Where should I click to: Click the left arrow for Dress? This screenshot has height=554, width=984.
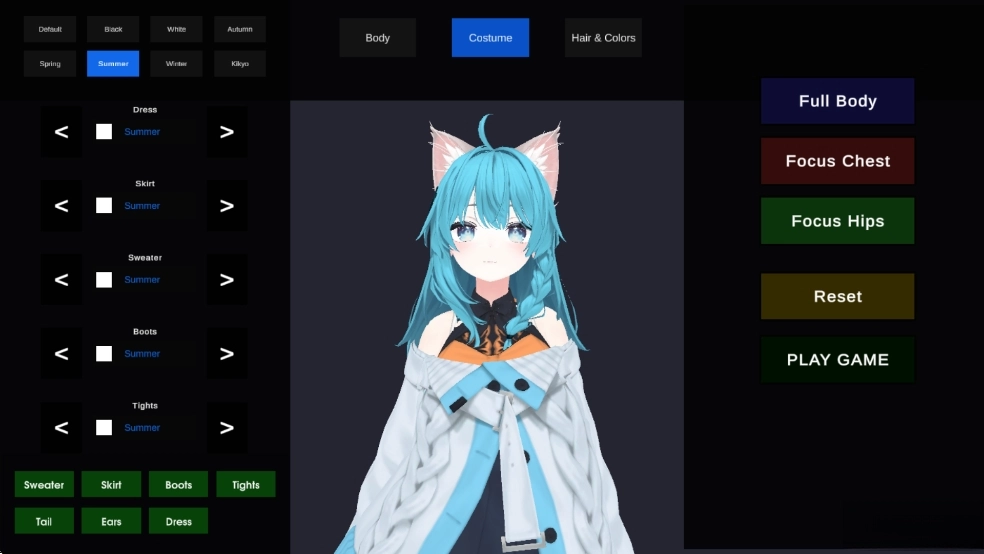[61, 132]
